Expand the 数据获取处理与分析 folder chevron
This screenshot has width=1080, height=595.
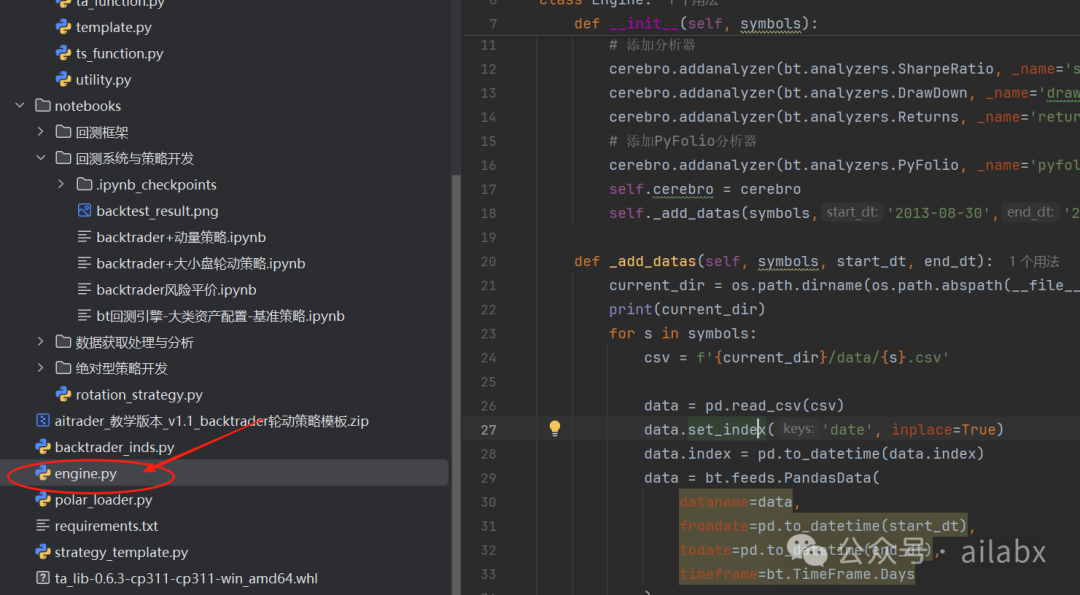[x=41, y=342]
